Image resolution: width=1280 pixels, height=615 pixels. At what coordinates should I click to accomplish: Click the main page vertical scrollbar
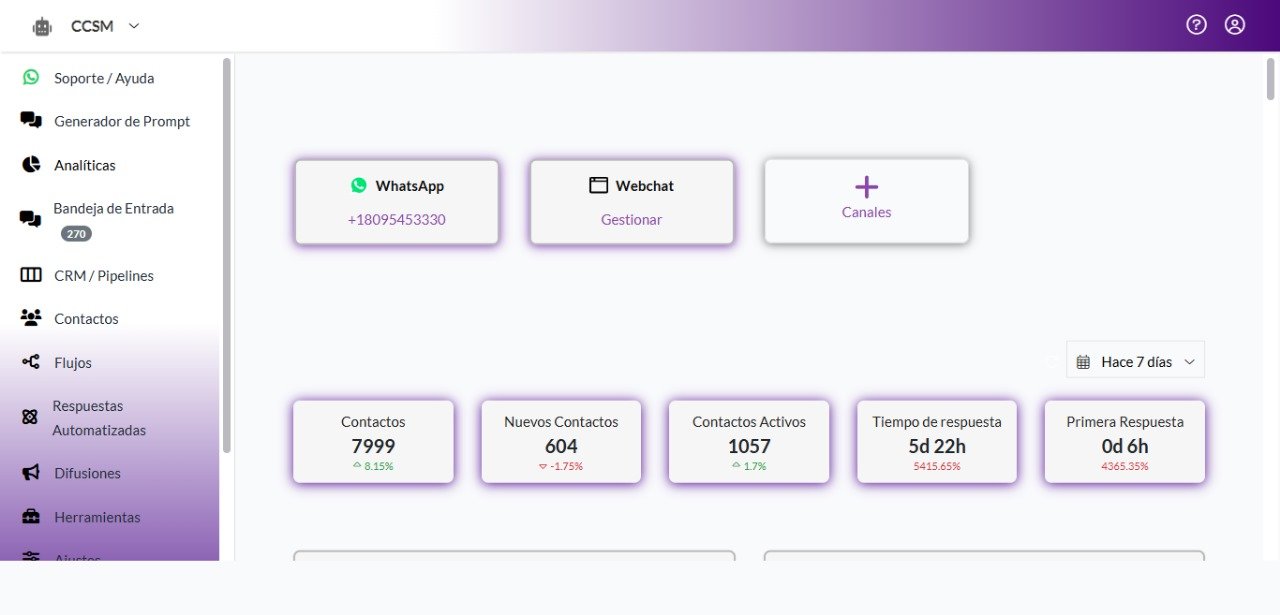click(1270, 80)
